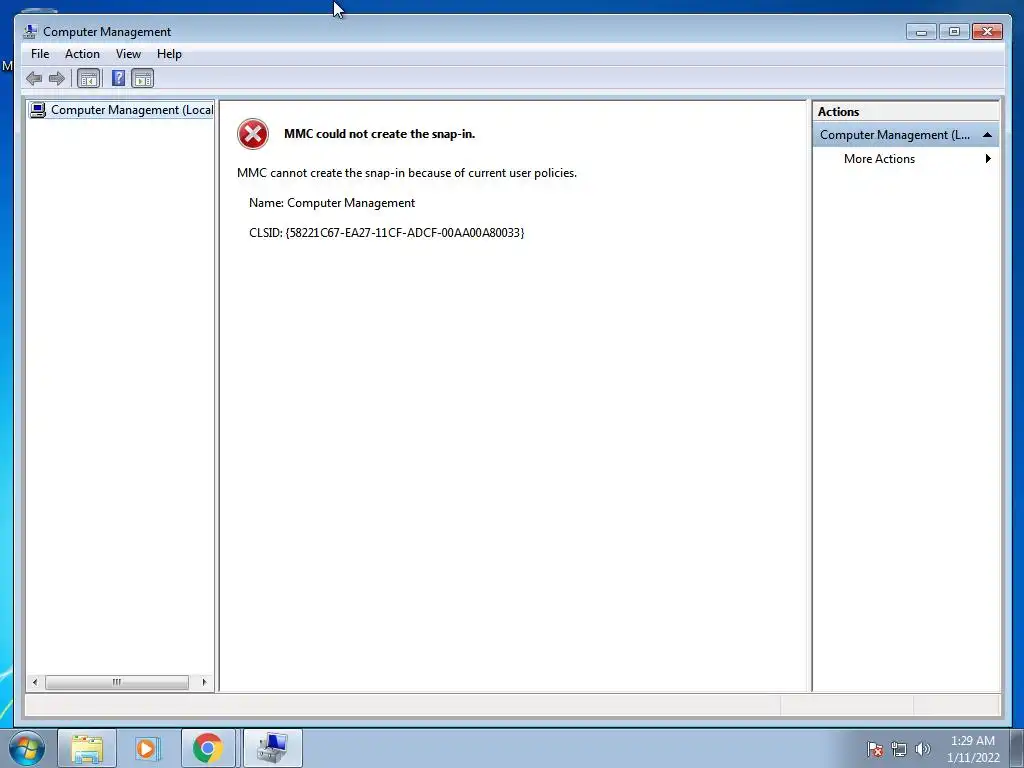
Task: Click the Show Desktop strip beside the clock
Action: tap(1017, 748)
